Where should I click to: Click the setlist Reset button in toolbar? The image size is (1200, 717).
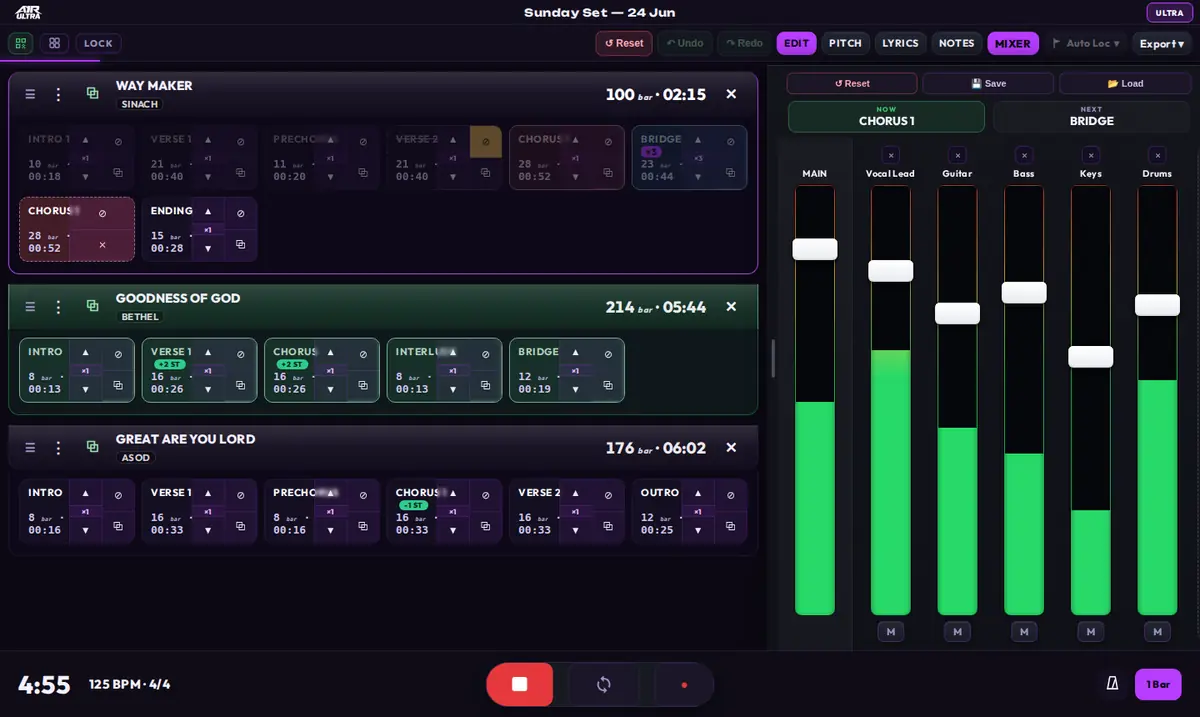click(624, 43)
